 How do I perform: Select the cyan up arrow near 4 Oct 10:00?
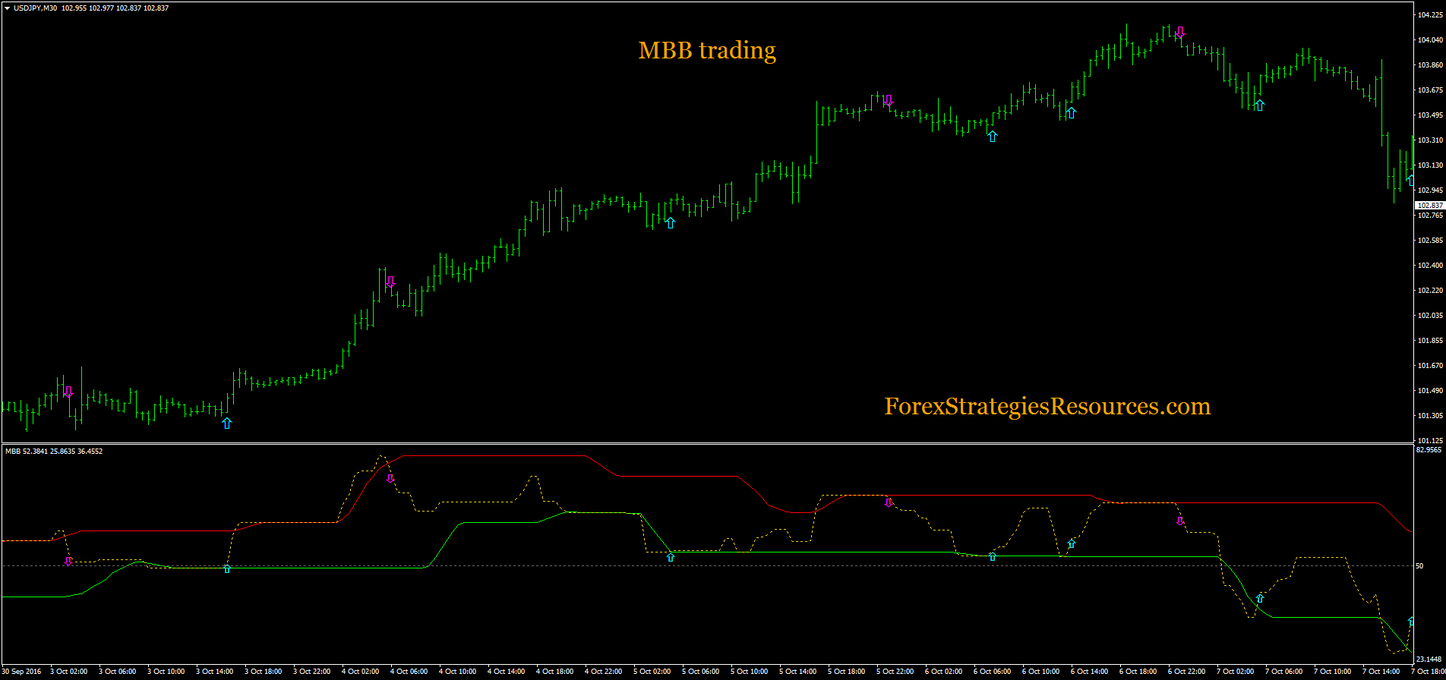pyautogui.click(x=668, y=224)
